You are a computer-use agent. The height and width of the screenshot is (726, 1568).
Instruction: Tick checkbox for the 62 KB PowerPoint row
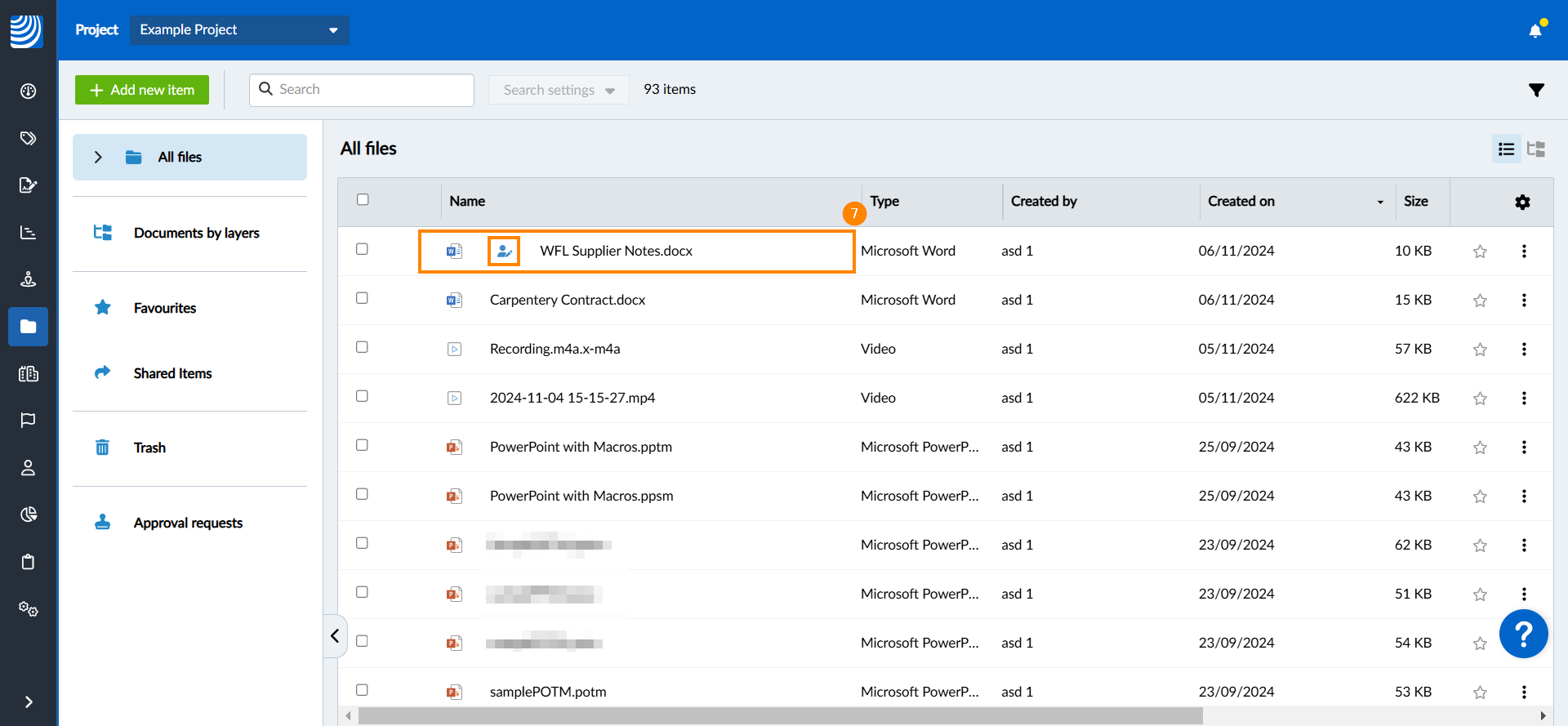[x=362, y=543]
